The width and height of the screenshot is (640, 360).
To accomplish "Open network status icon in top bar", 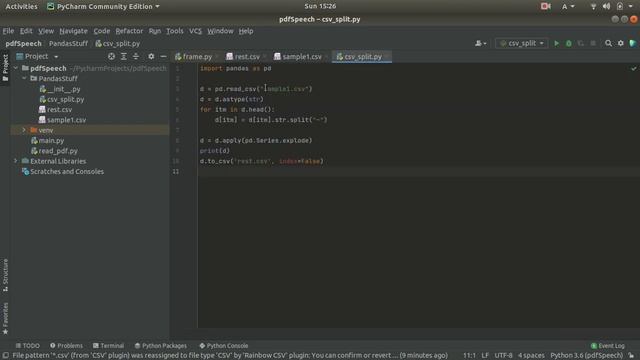I will pos(593,6).
